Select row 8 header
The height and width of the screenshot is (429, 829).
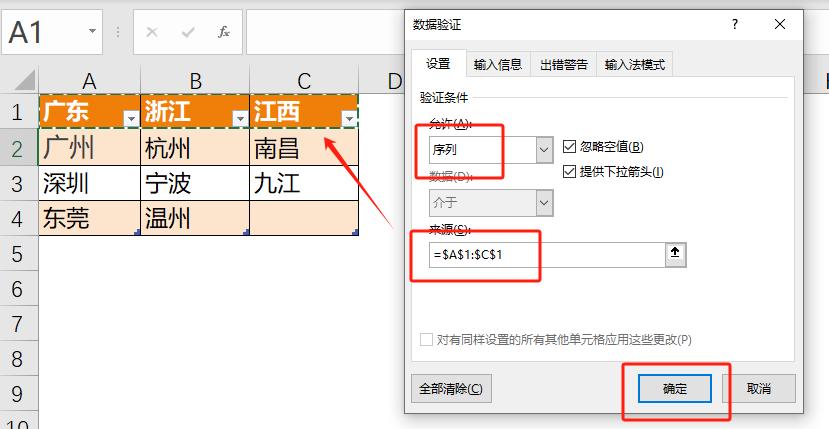[19, 359]
